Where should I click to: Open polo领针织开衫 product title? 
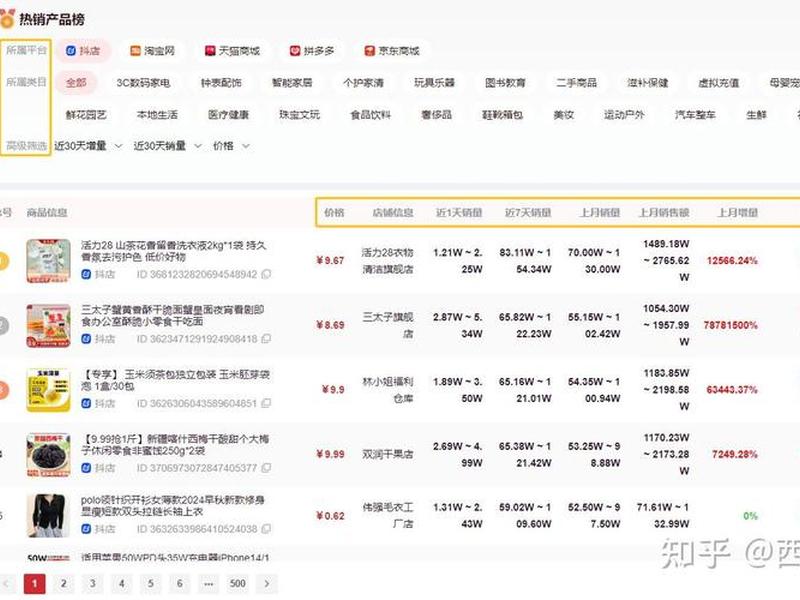[172, 506]
